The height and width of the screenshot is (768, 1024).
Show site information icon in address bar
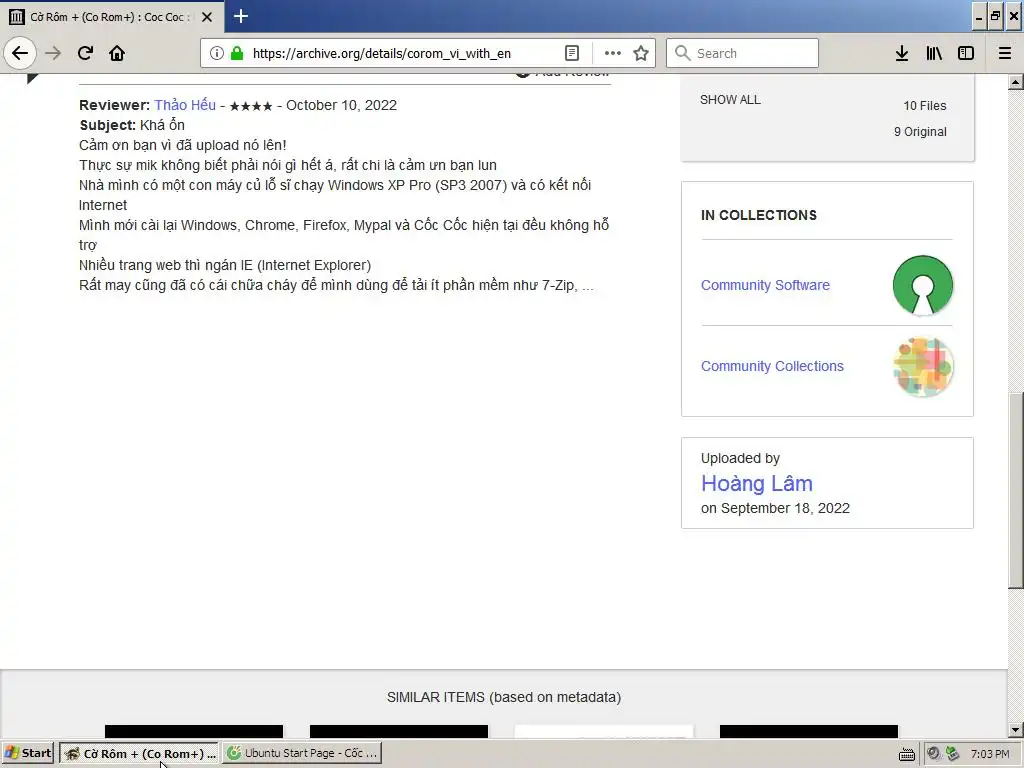click(217, 53)
